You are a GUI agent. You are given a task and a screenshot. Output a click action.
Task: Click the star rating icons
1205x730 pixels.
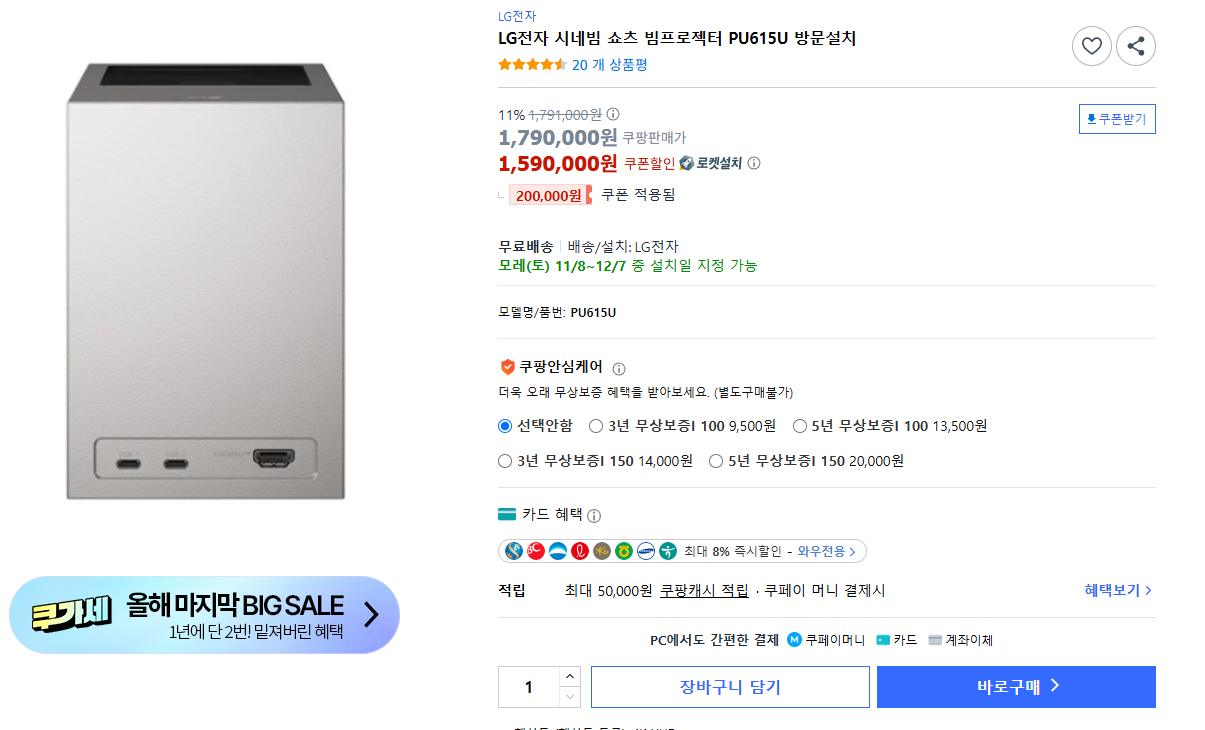pyautogui.click(x=532, y=65)
